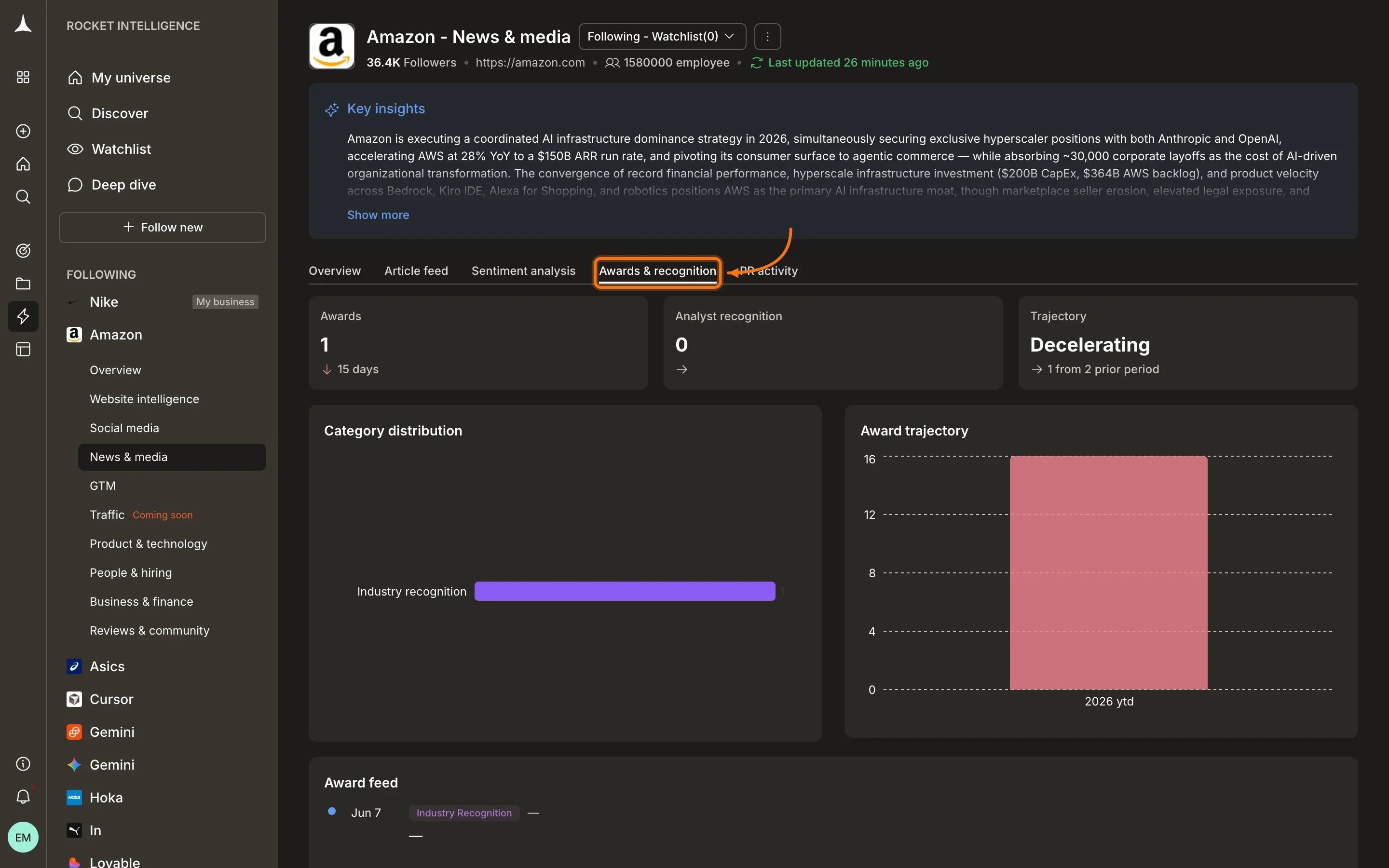Screen dimensions: 1389x868
Task: Click the My business badge next to Nike
Action: pos(225,302)
